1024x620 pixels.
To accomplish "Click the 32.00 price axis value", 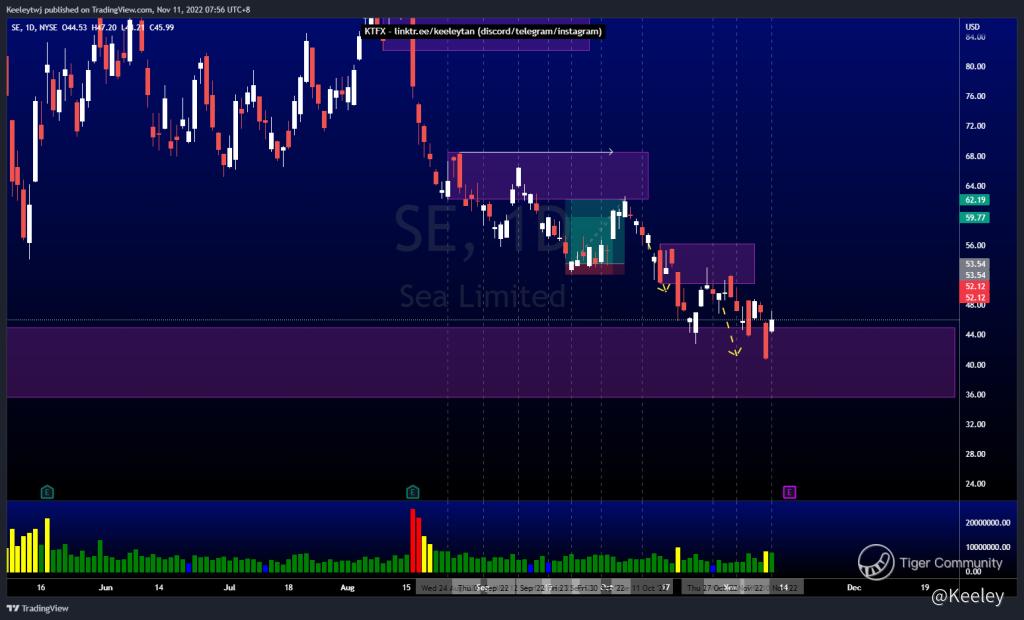I will [975, 424].
